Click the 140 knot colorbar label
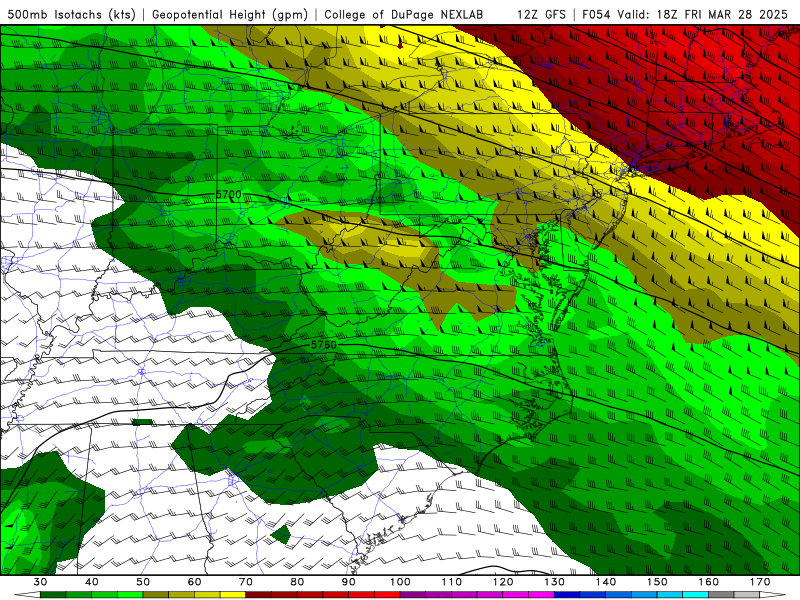The image size is (800, 600). coord(606,582)
